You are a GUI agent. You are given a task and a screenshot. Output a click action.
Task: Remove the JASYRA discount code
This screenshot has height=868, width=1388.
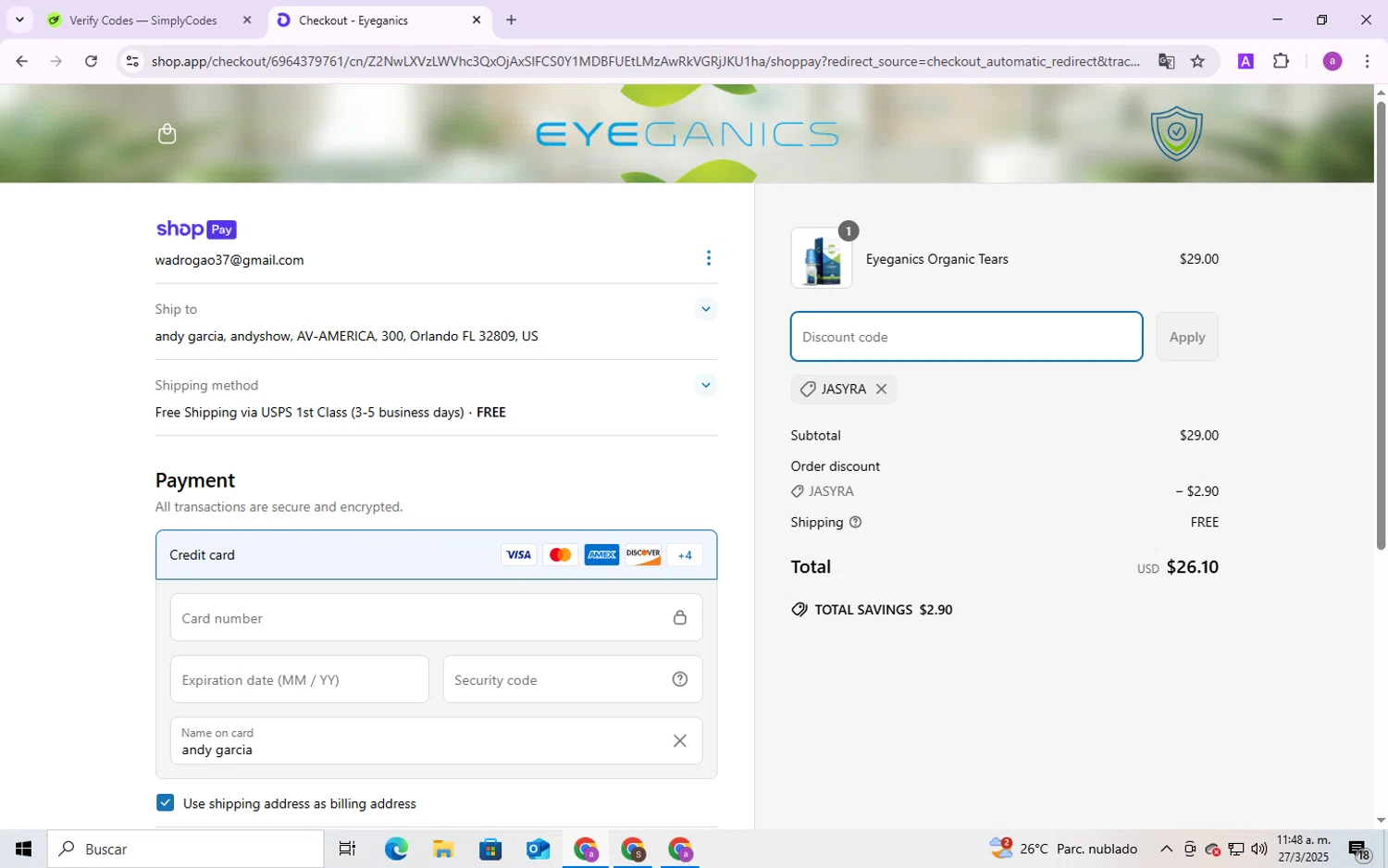[882, 390]
